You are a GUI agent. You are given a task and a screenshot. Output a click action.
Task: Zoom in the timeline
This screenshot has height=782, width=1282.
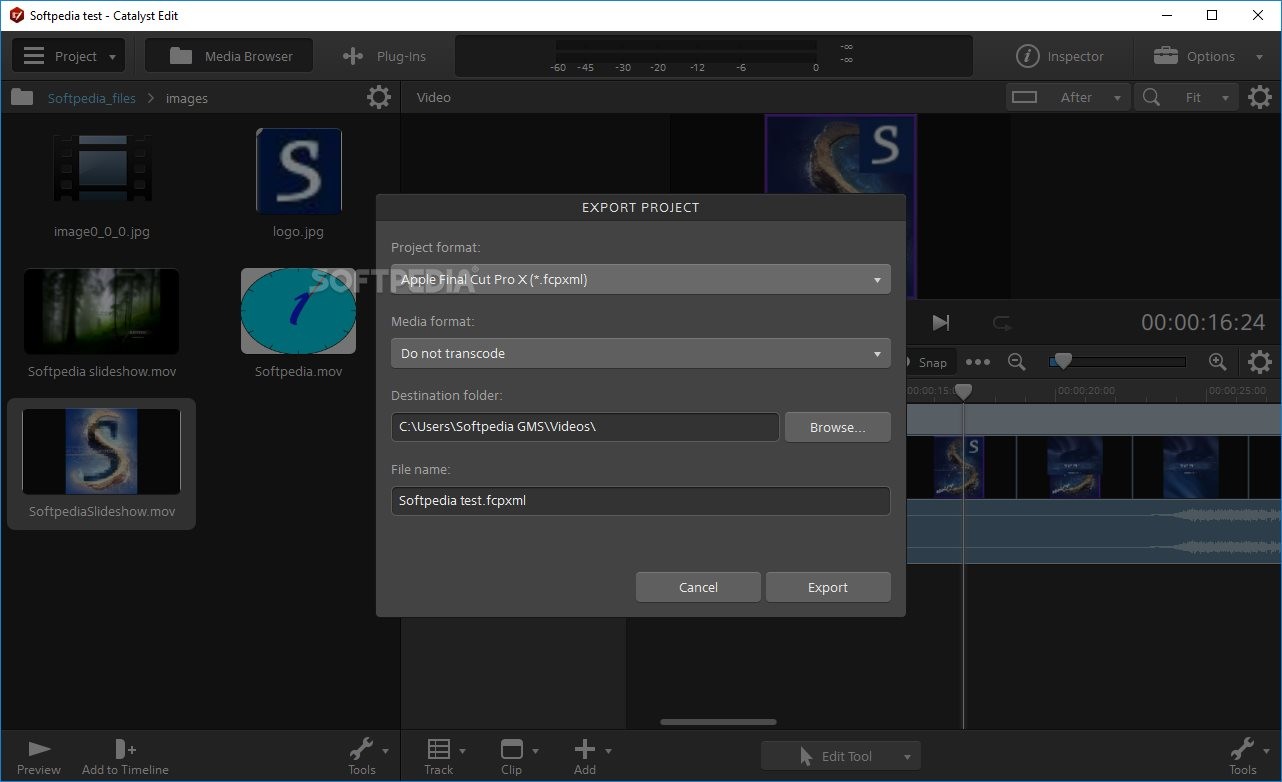(1217, 362)
